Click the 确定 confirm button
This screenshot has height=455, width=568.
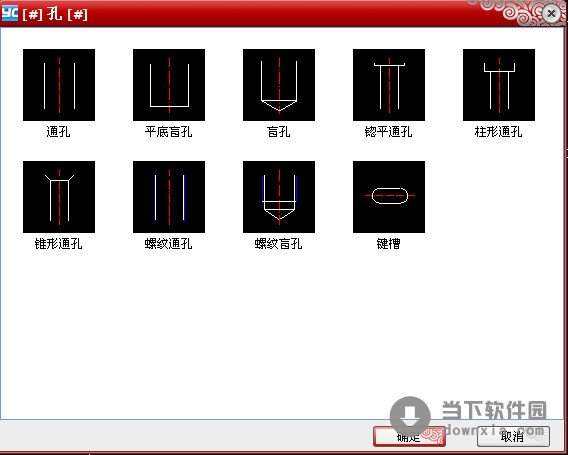(x=409, y=437)
